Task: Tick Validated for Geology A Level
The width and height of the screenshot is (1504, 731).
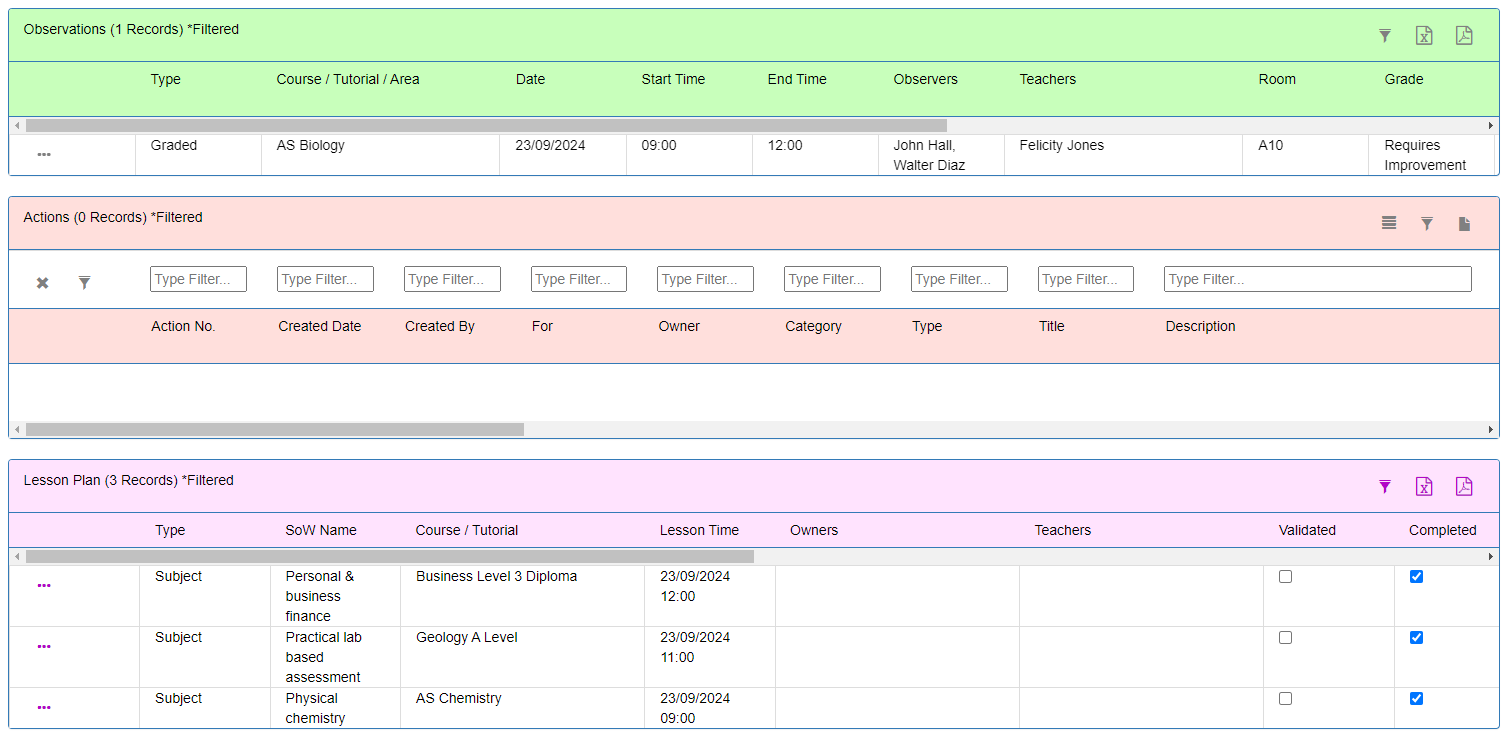Action: click(x=1285, y=638)
